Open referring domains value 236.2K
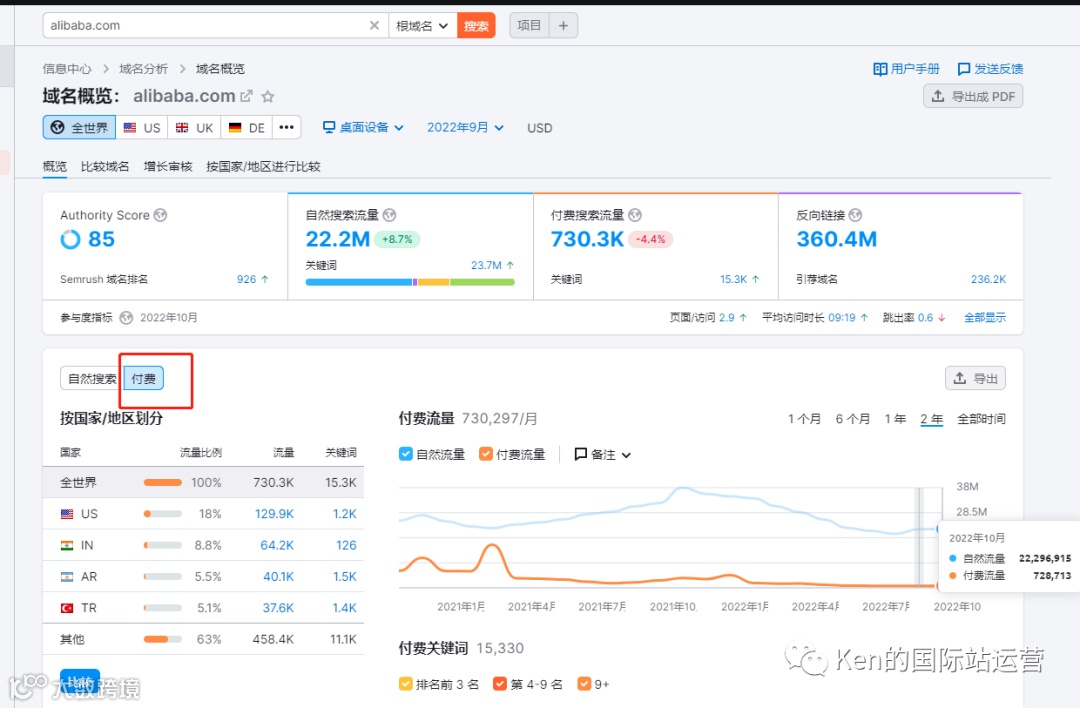 tap(988, 279)
